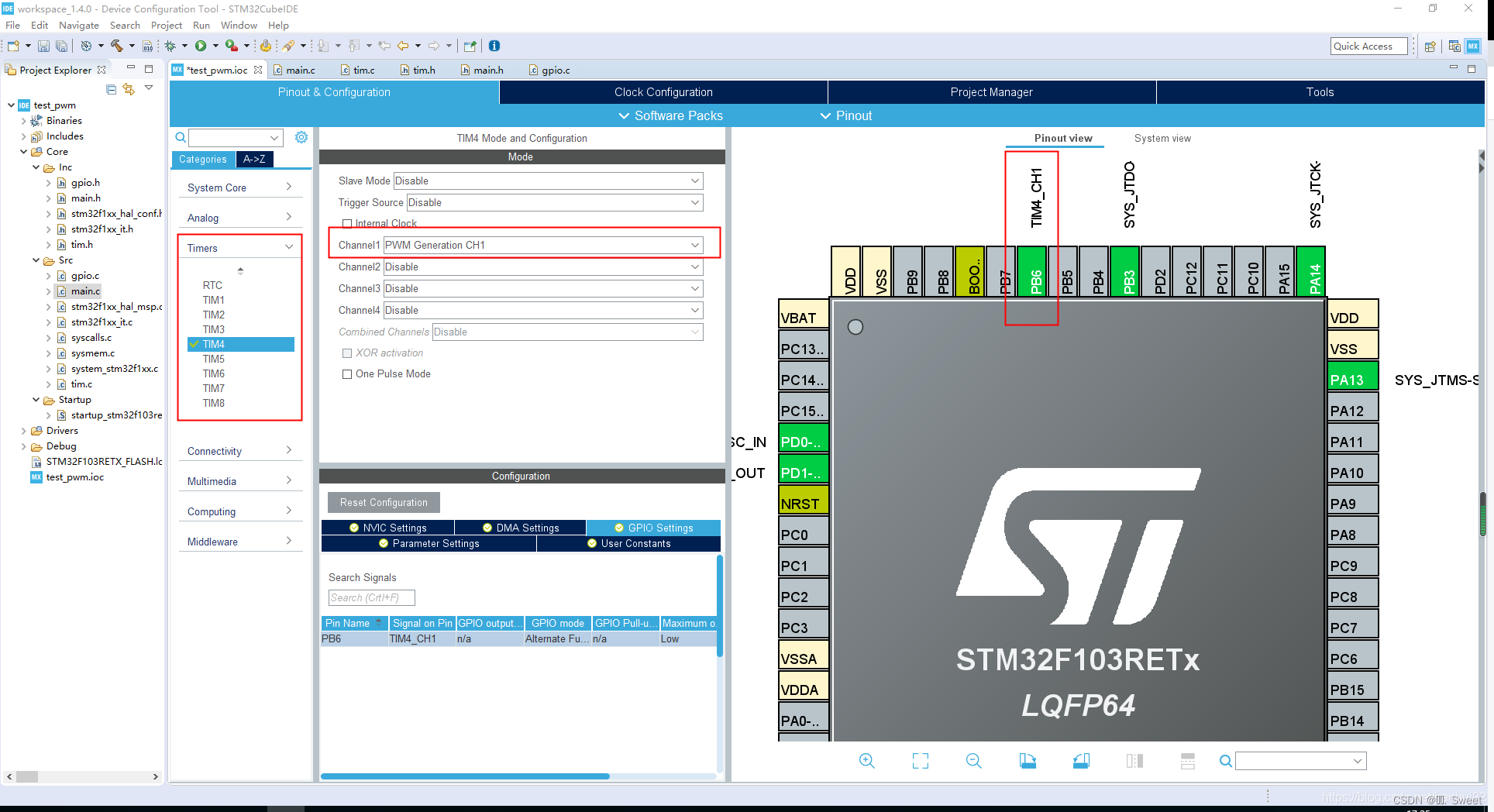Run the application with the green play icon
This screenshot has width=1494, height=812.
point(201,46)
